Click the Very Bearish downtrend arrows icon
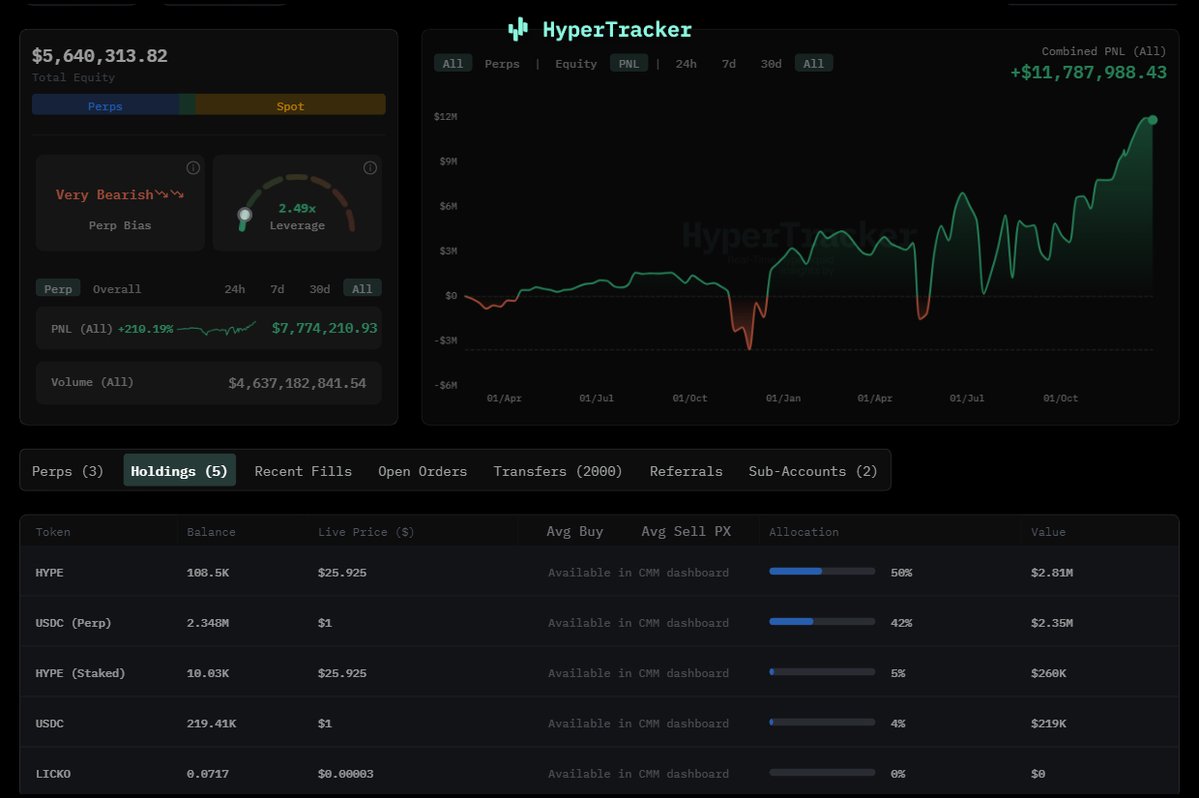 (x=170, y=195)
